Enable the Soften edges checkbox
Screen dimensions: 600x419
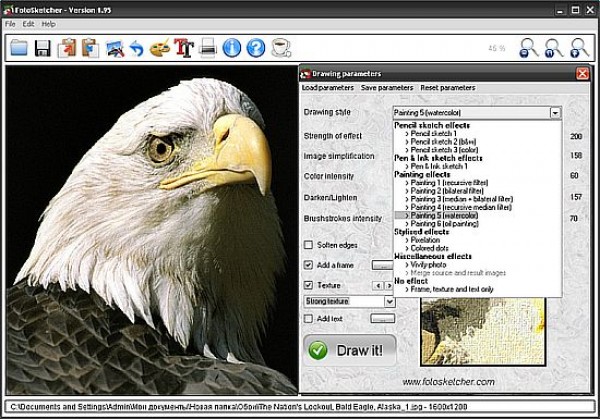point(308,244)
